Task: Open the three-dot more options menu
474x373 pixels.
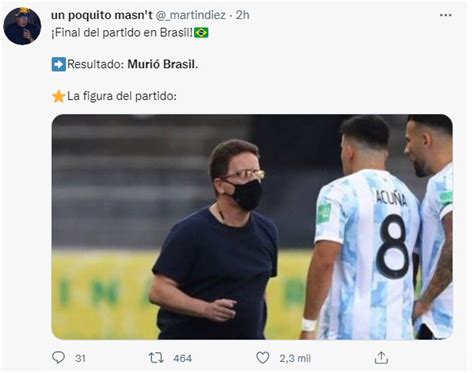Action: pos(446,15)
